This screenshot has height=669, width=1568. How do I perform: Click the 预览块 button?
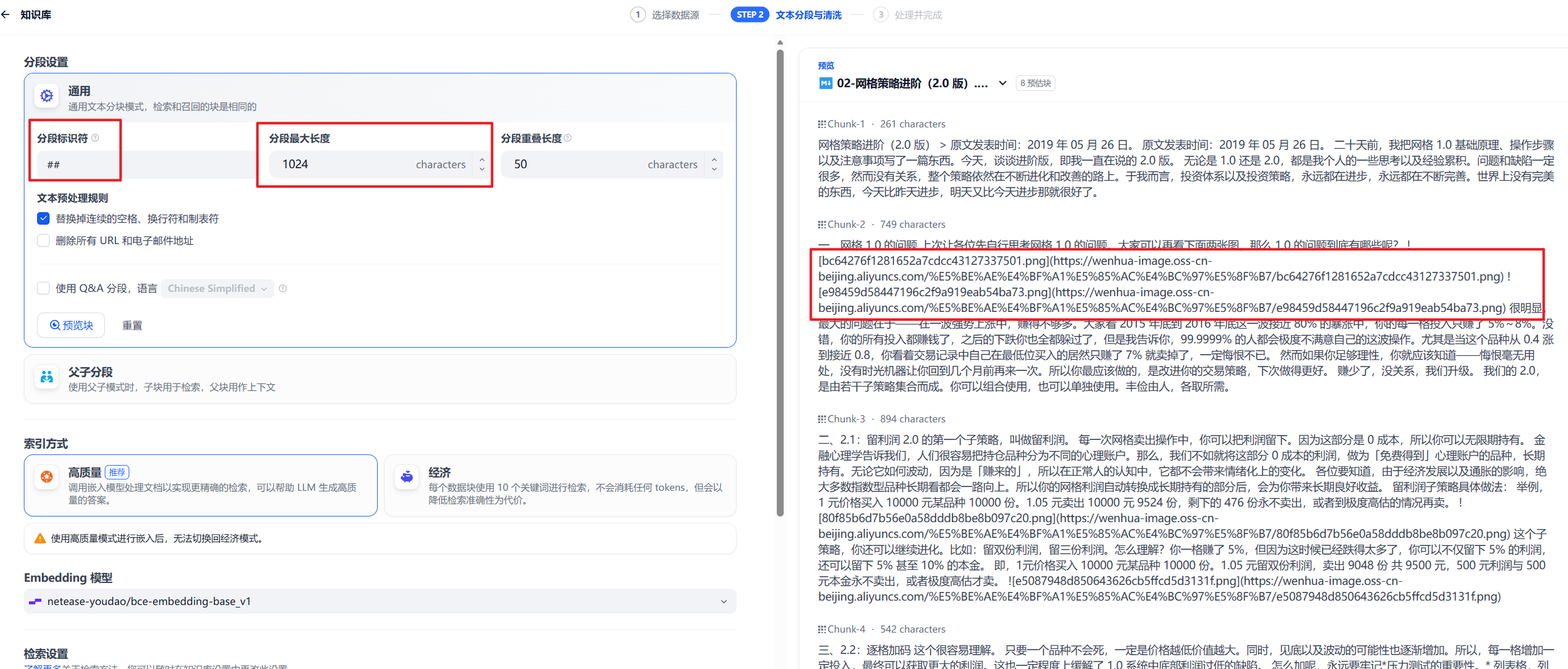coord(70,325)
